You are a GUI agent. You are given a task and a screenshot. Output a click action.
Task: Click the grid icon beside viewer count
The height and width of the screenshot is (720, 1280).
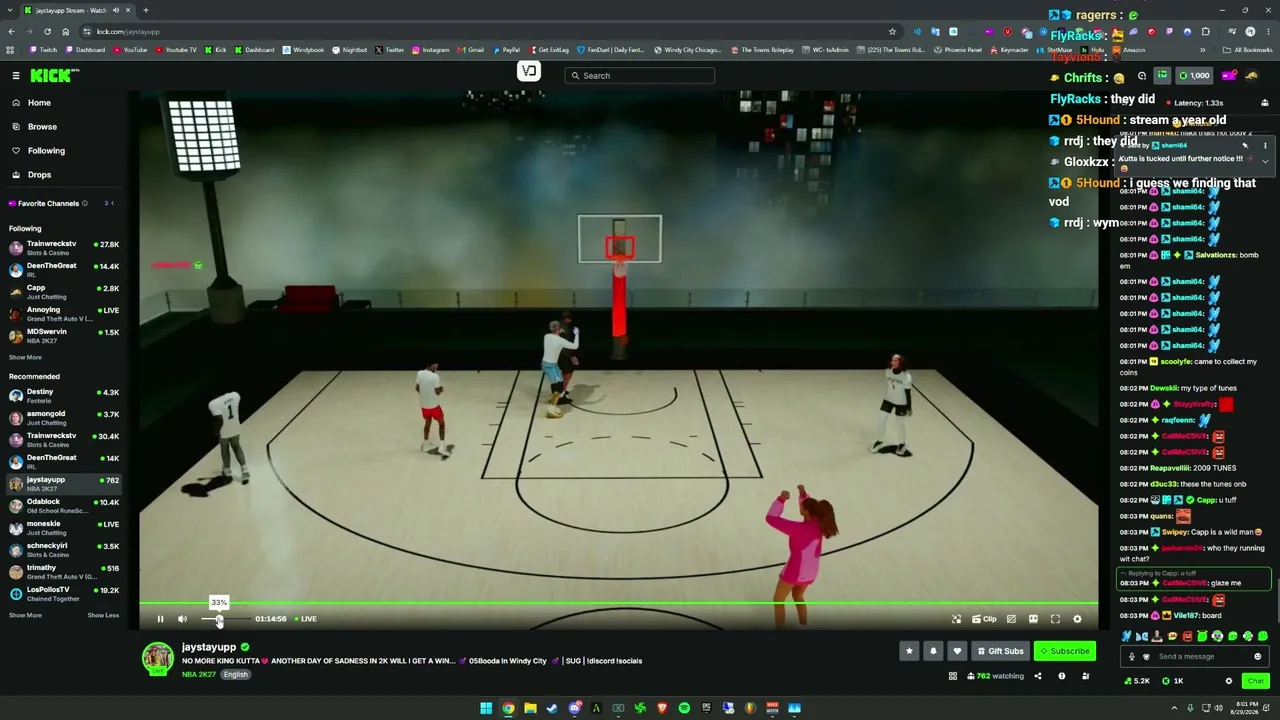(953, 676)
